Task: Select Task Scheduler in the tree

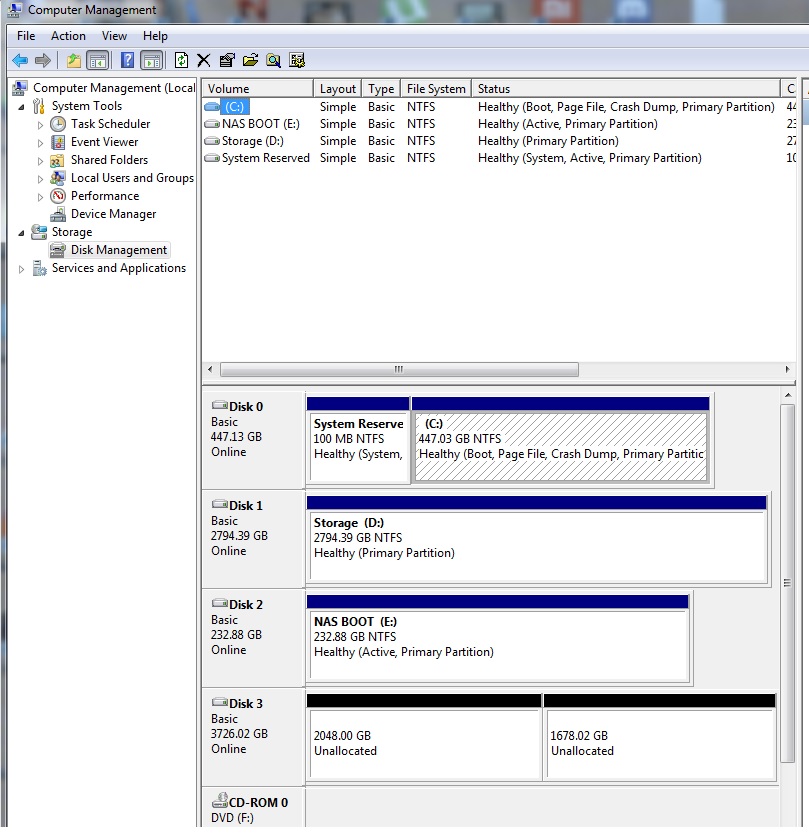Action: (x=111, y=124)
